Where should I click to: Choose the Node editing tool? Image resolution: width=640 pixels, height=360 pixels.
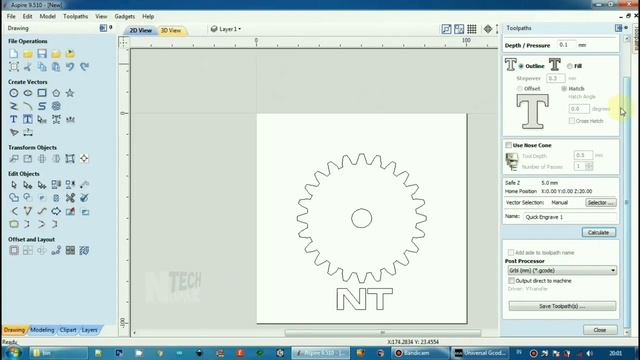point(28,184)
